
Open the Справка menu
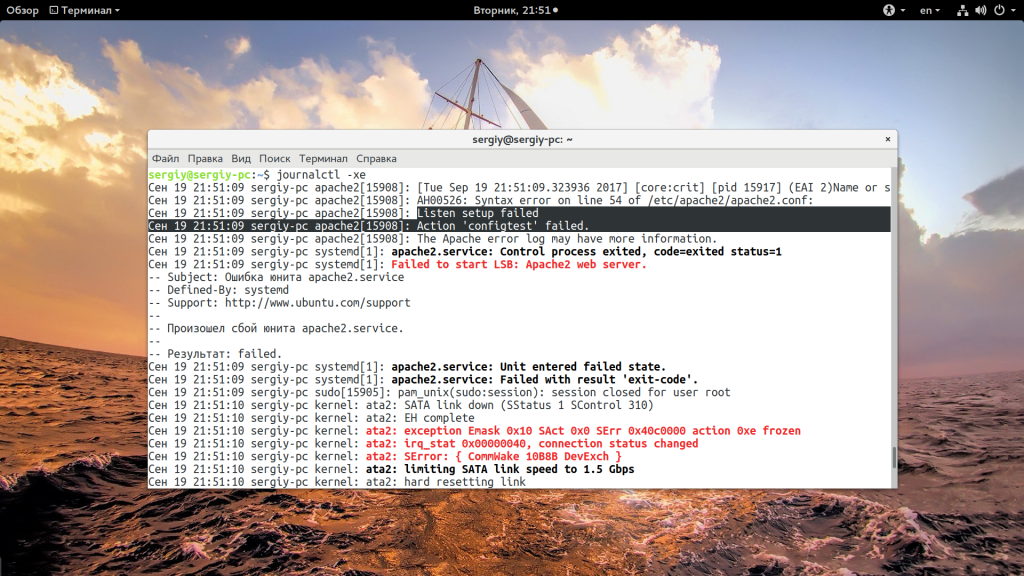tap(376, 158)
